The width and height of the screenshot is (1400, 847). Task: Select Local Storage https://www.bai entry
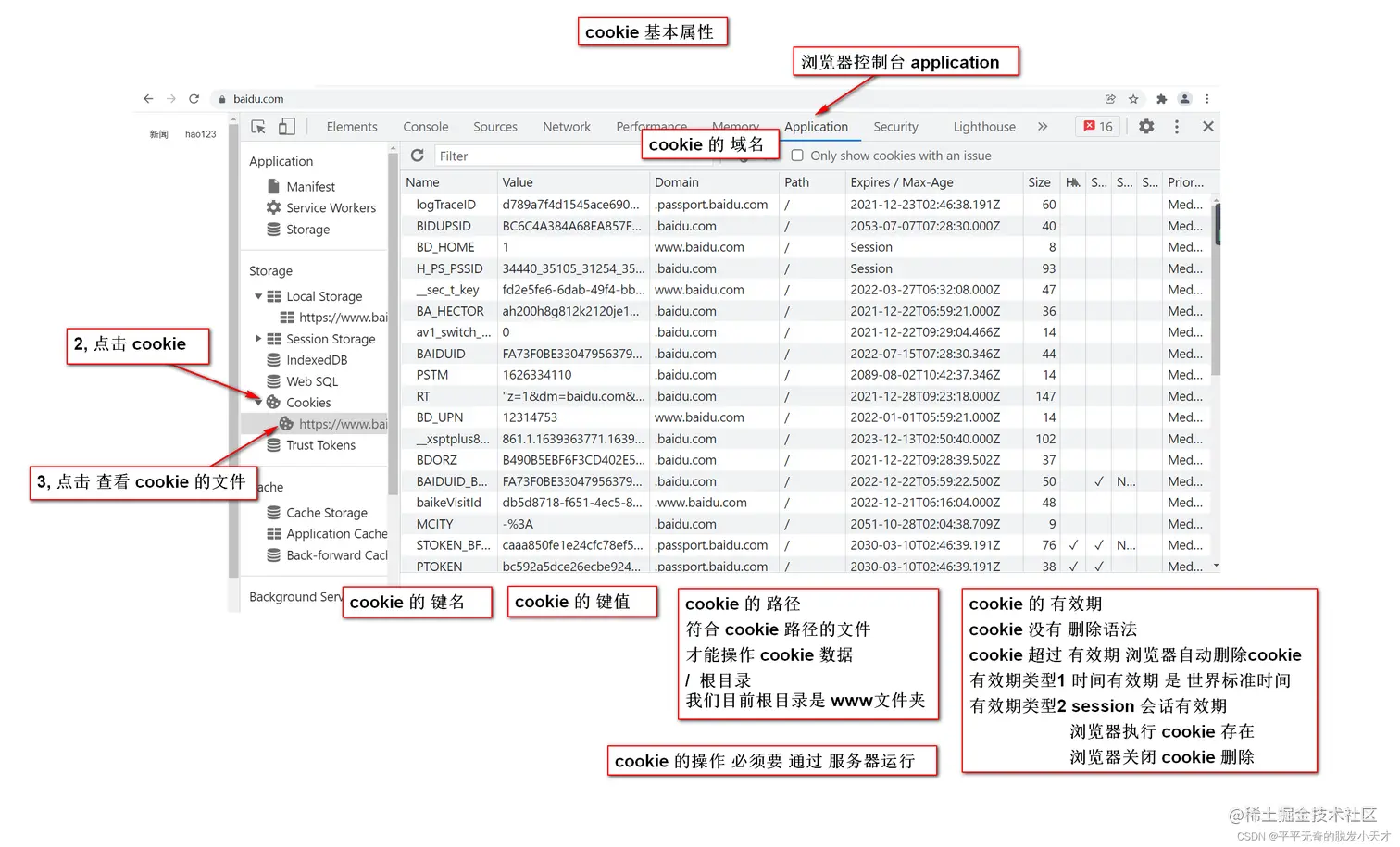point(334,318)
